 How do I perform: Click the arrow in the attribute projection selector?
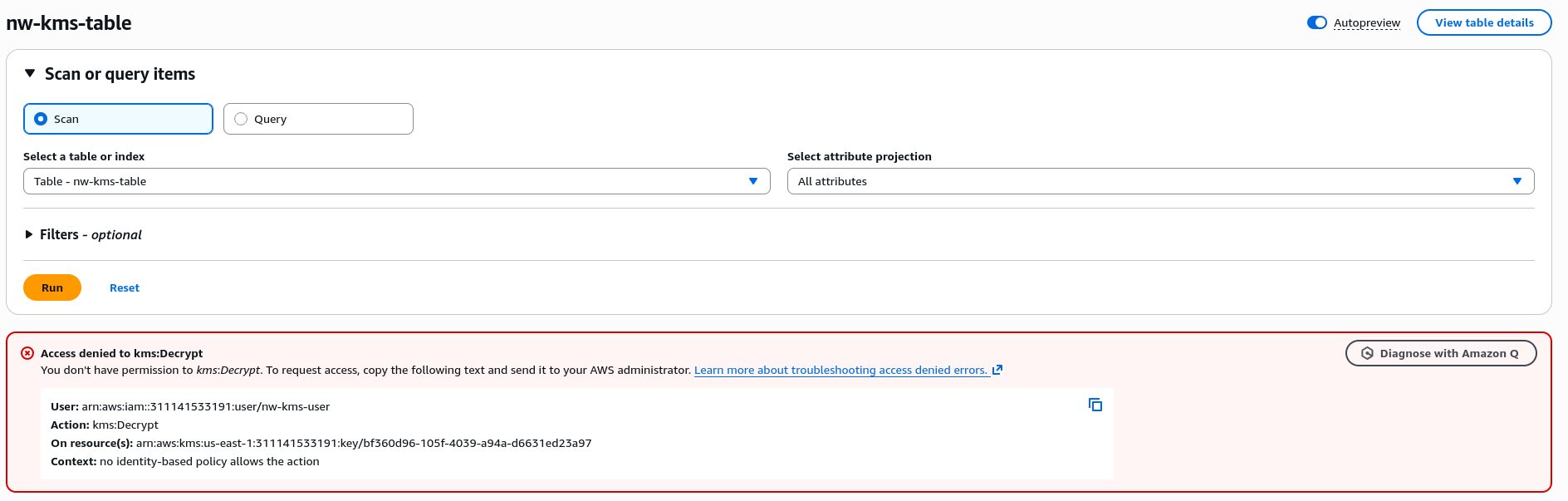pos(1517,181)
